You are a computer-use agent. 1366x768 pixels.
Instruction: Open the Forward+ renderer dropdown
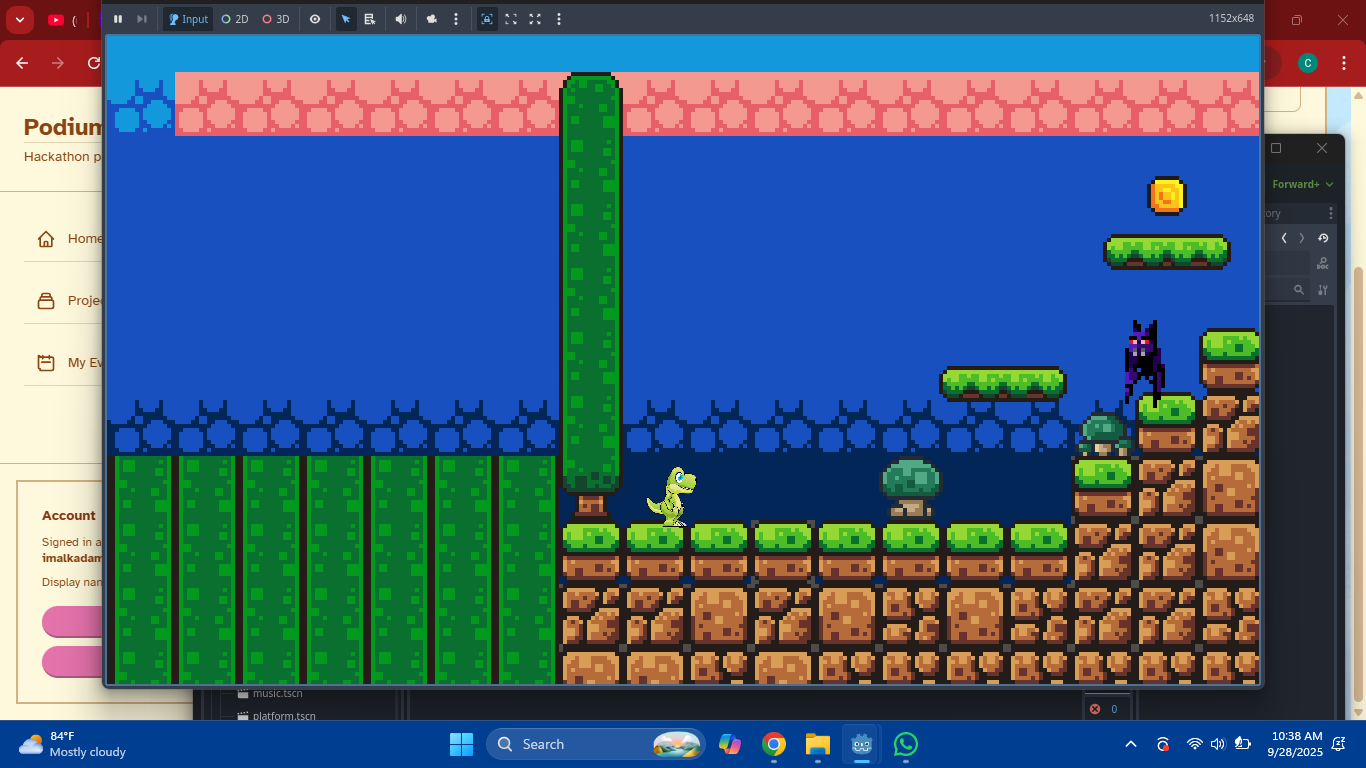click(1303, 184)
